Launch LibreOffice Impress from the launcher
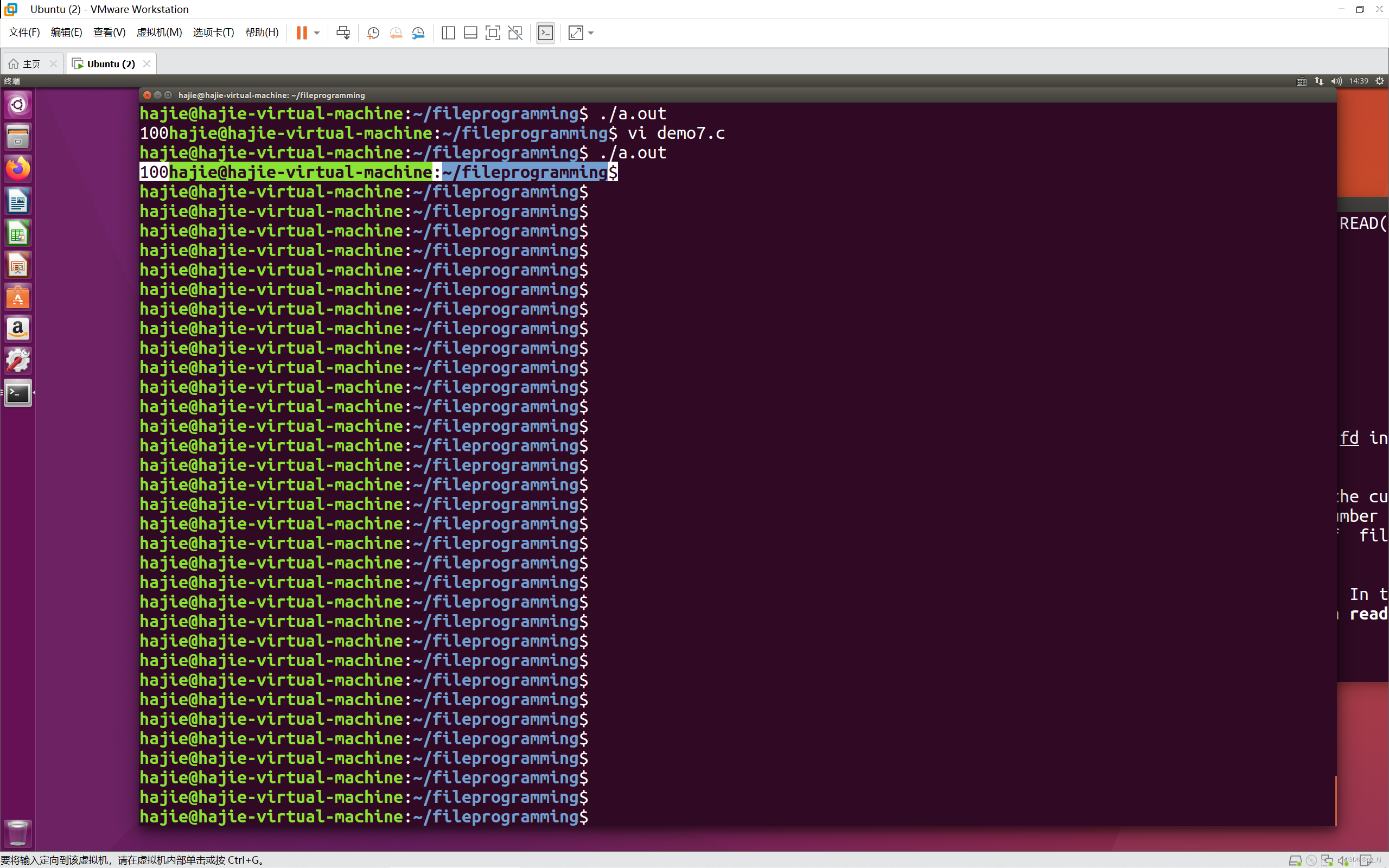 tap(18, 265)
